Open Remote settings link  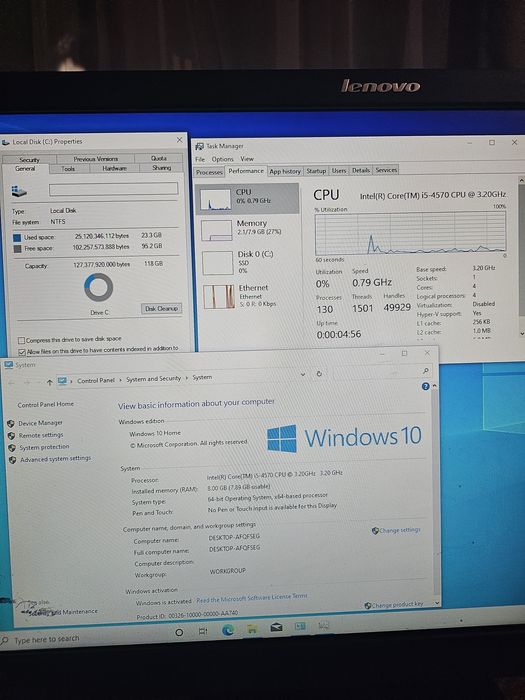41,435
